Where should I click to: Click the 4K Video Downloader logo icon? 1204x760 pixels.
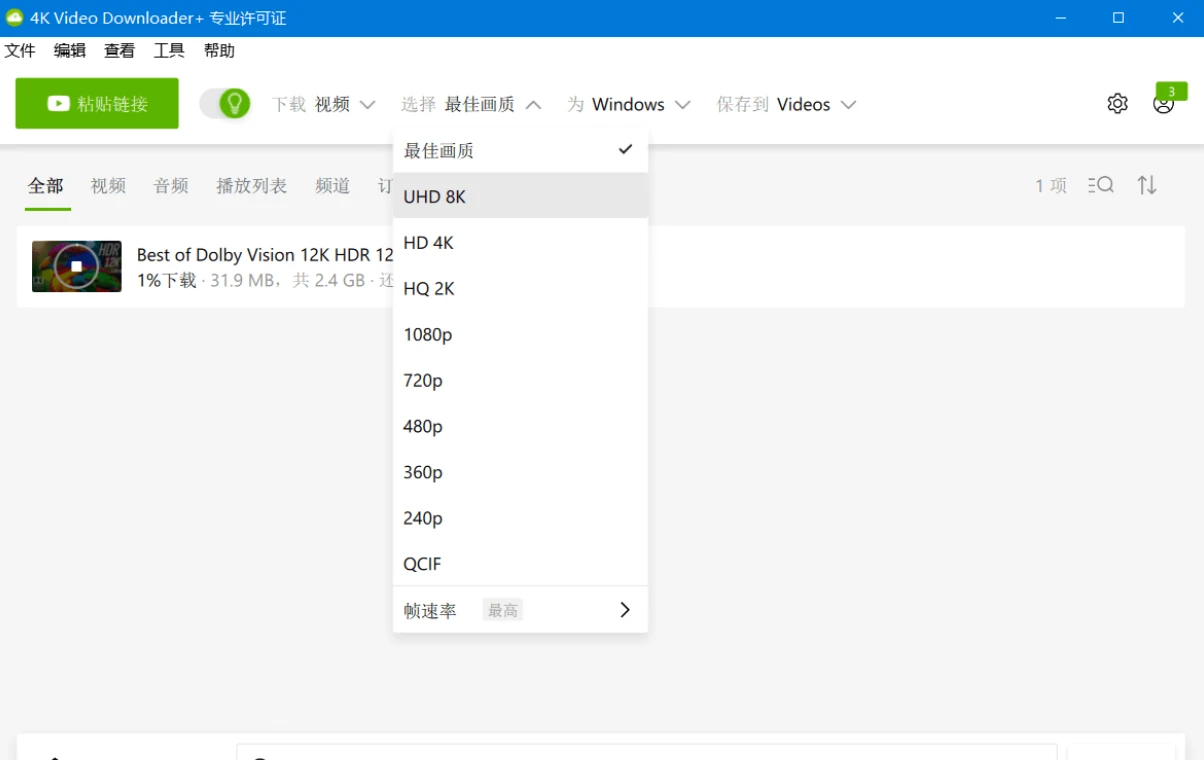[16, 17]
